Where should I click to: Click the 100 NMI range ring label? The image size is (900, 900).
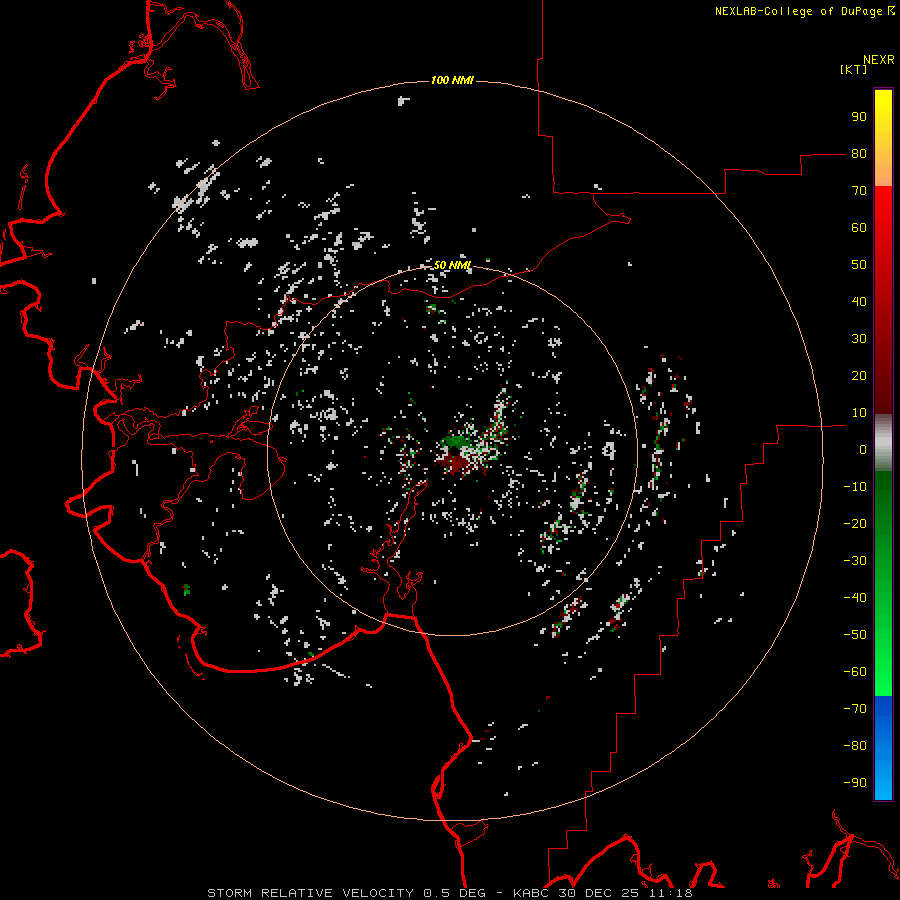tap(452, 80)
